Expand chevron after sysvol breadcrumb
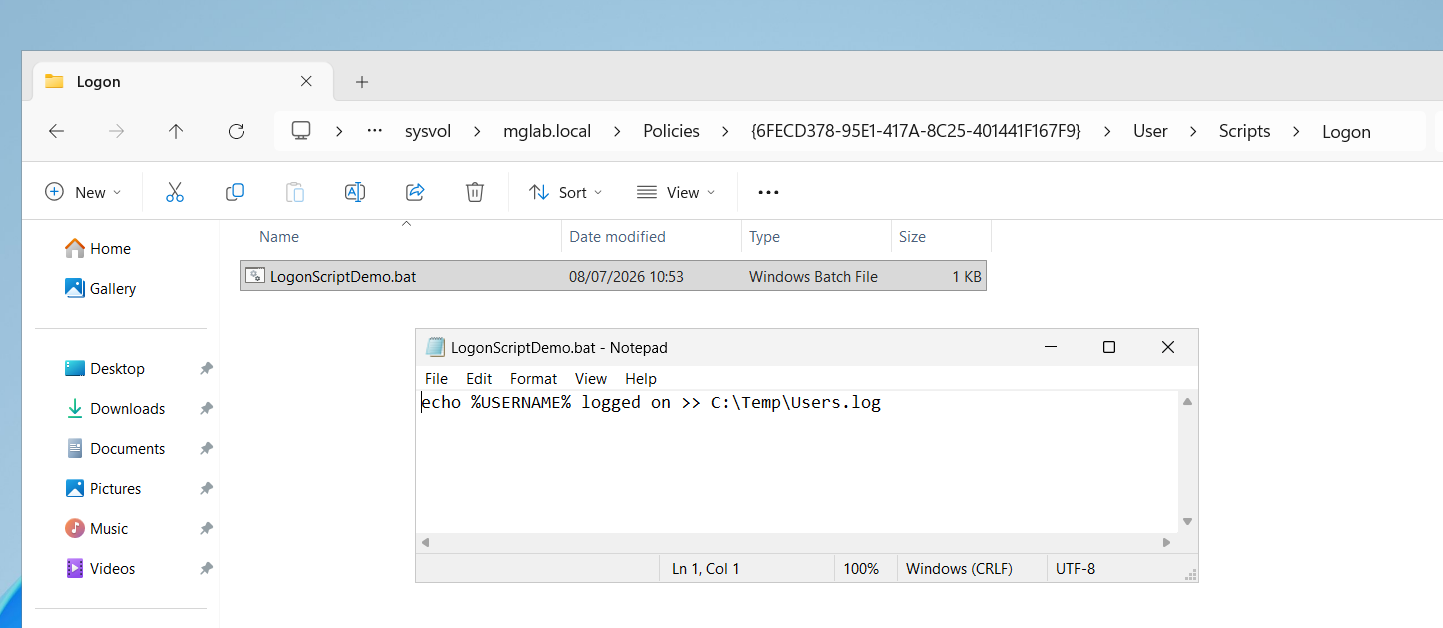Screen dimensions: 1443x628 (x=477, y=131)
